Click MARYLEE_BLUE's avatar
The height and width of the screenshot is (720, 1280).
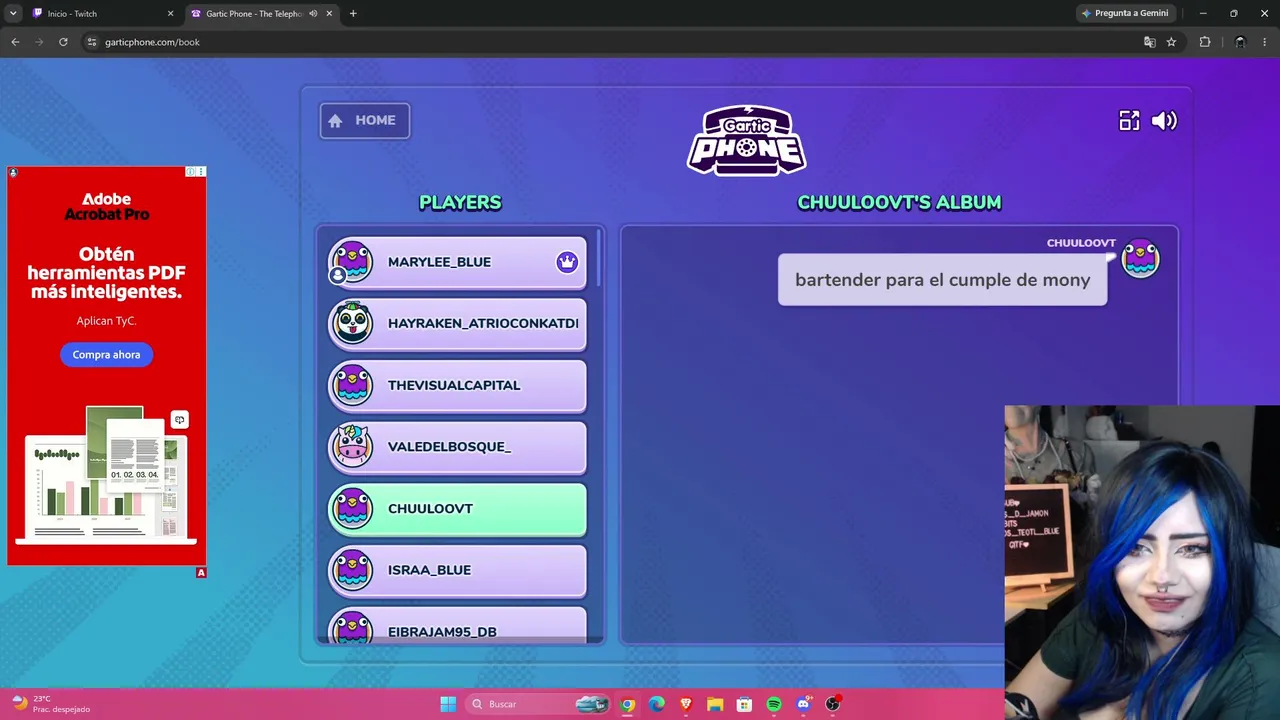point(352,262)
